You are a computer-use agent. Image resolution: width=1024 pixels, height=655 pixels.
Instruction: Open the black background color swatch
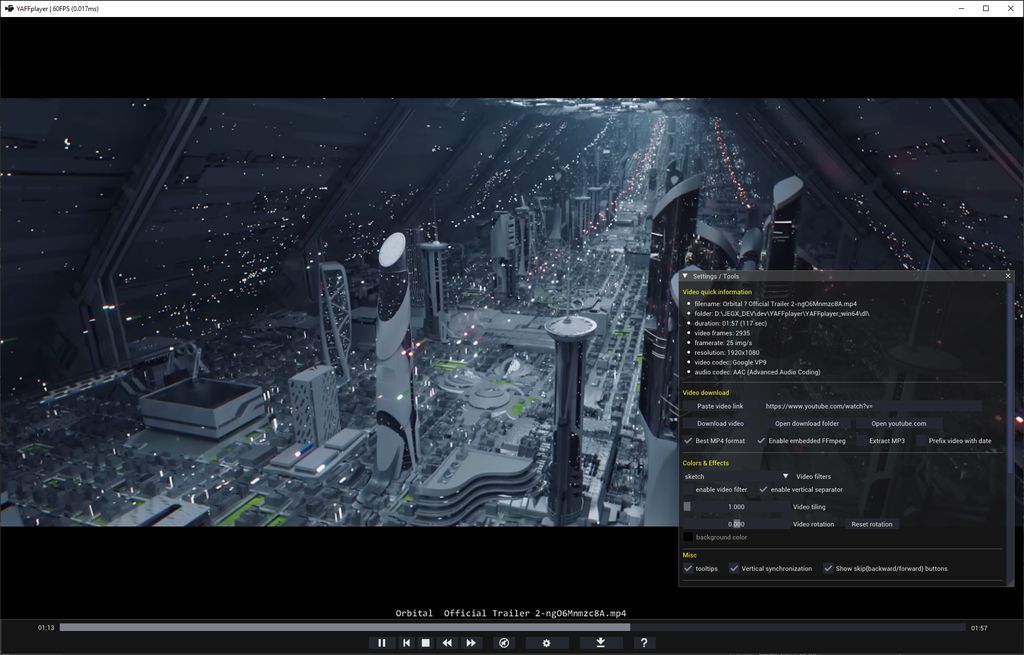(x=688, y=537)
